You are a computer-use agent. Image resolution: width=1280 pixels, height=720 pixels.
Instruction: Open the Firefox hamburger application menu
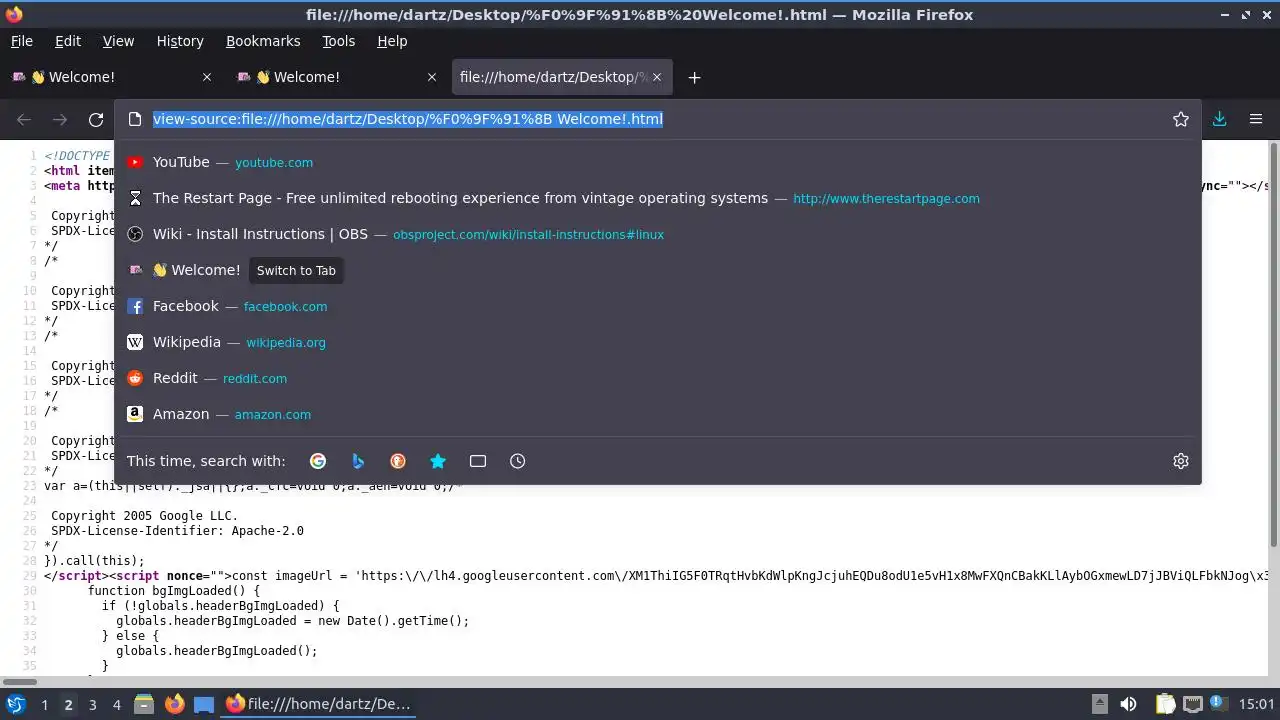point(1256,119)
